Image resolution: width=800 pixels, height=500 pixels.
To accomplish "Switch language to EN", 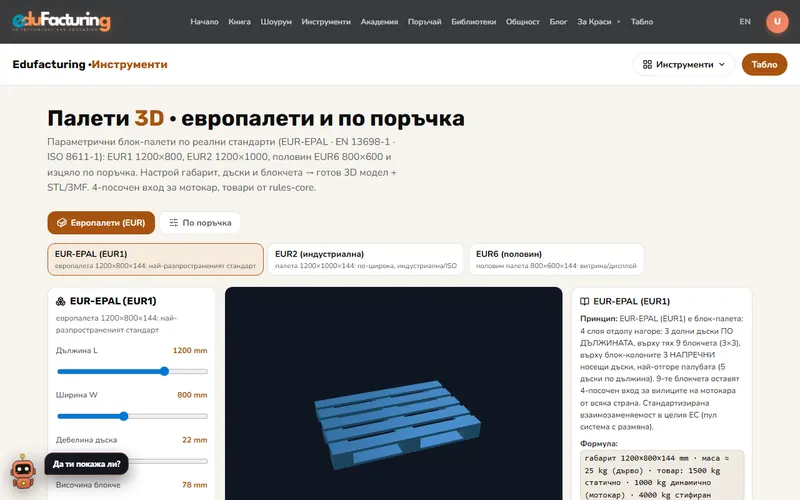I will pos(745,21).
